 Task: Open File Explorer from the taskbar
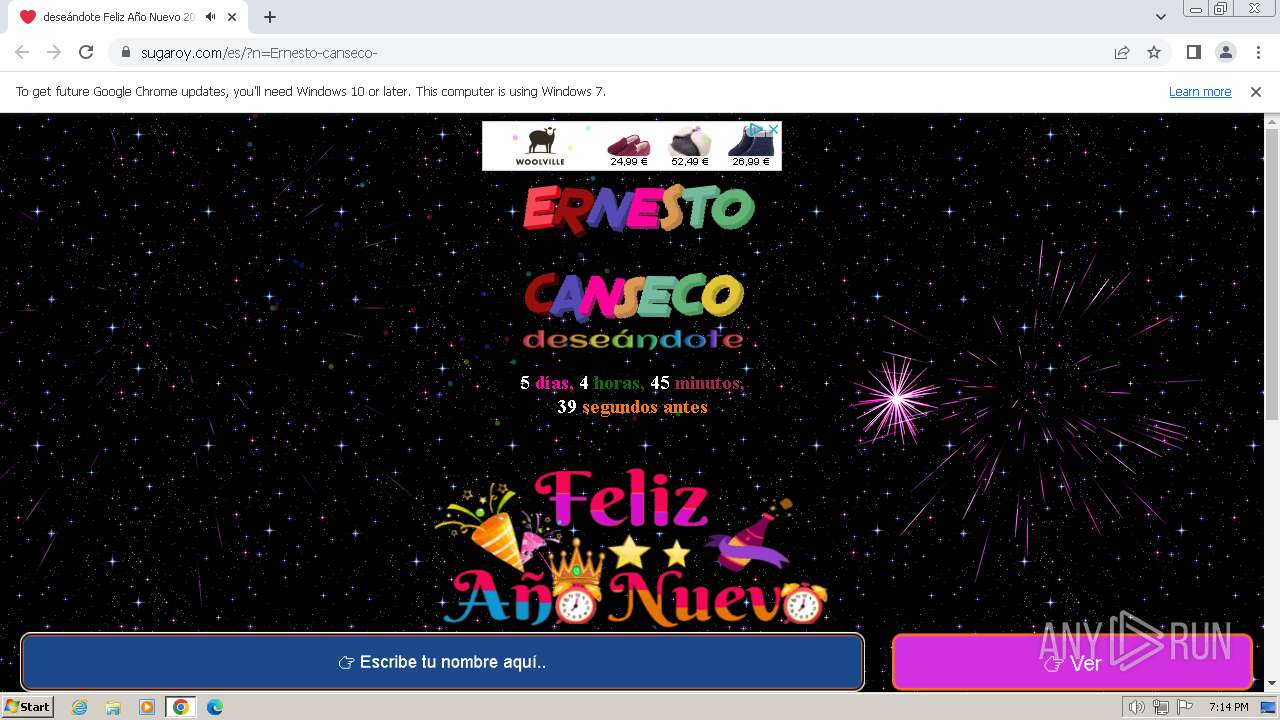click(113, 707)
